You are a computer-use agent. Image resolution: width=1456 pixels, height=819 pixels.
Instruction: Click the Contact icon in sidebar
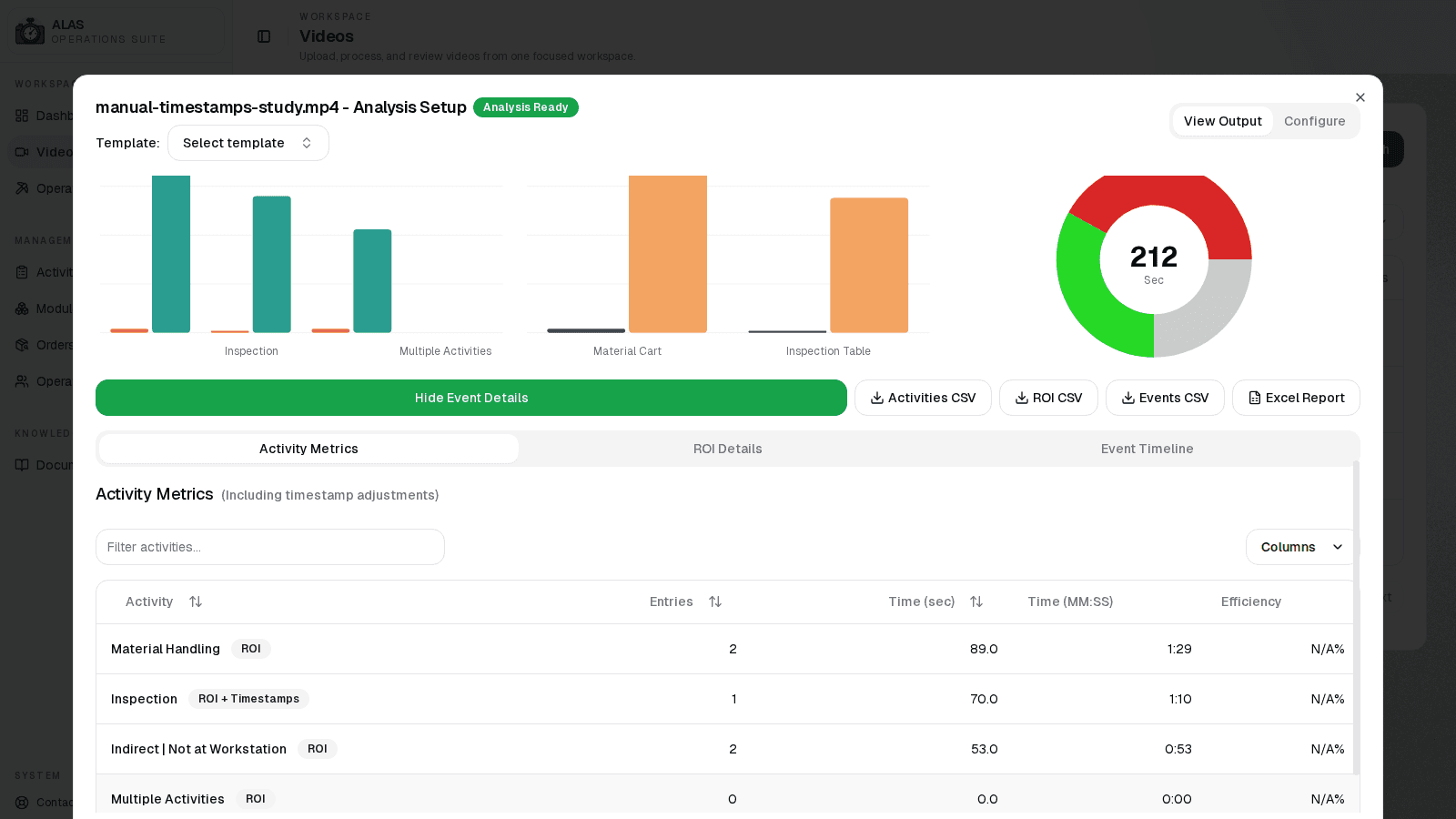click(22, 802)
